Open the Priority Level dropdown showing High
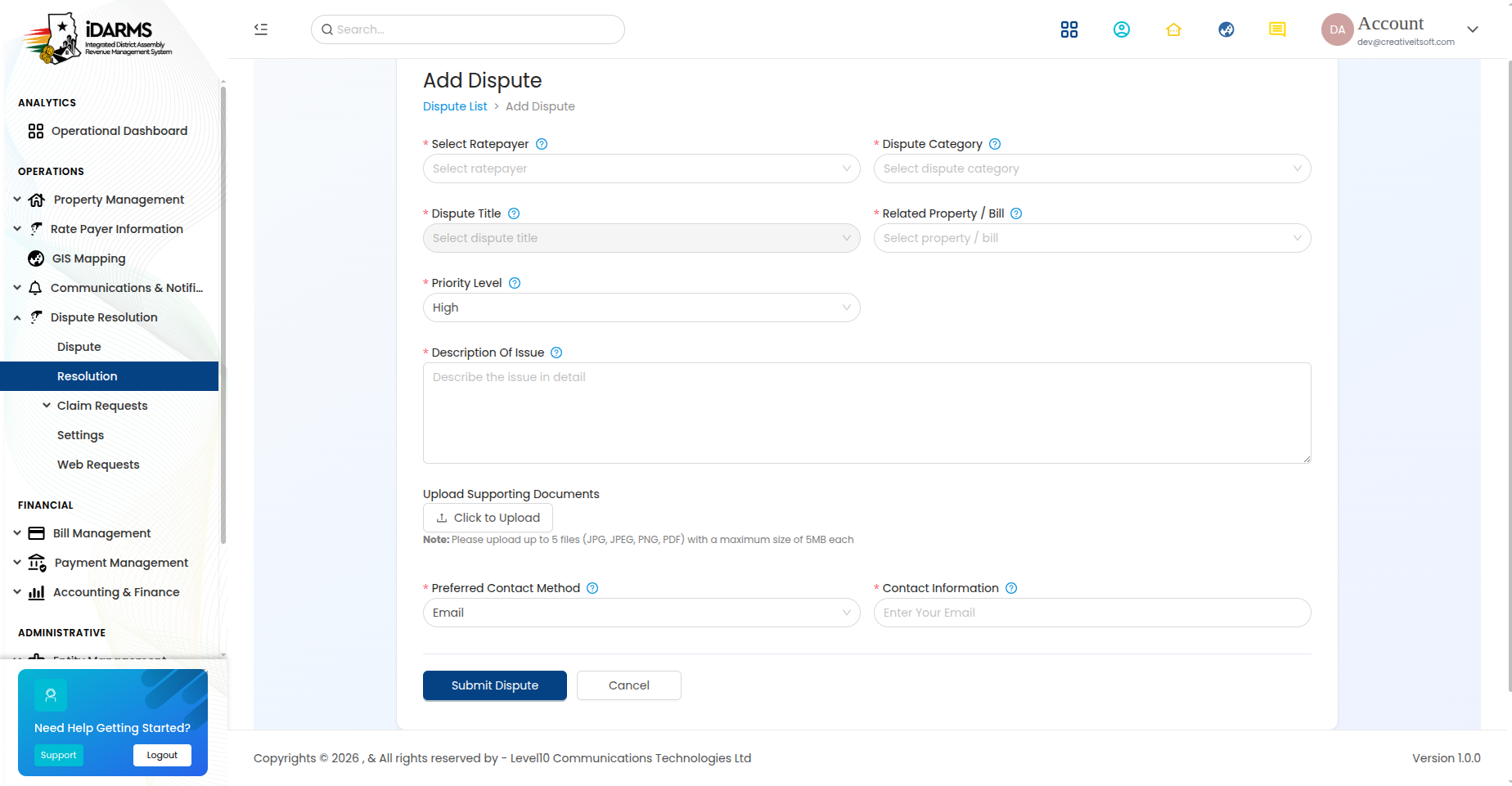The width and height of the screenshot is (1512, 786). click(641, 308)
